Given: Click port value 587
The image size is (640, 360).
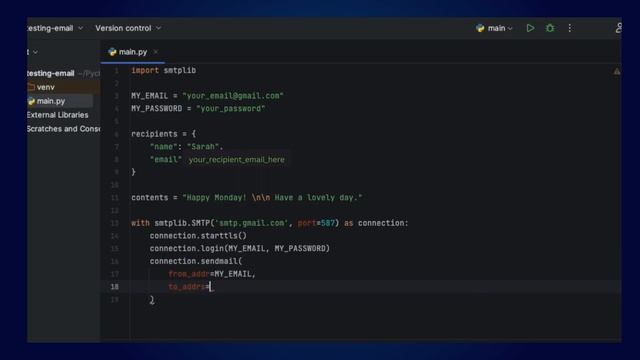Looking at the screenshot, I should pyautogui.click(x=327, y=223).
